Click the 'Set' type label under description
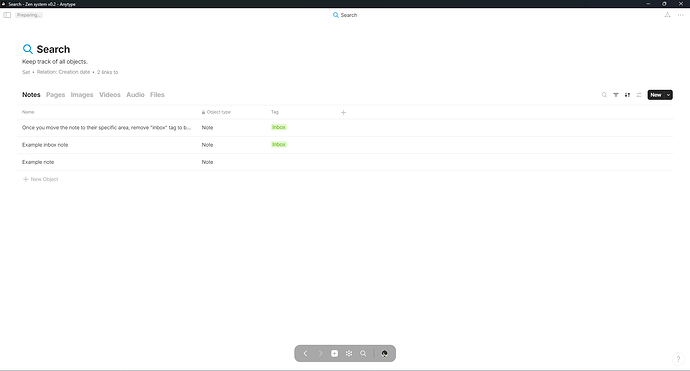 pos(26,72)
